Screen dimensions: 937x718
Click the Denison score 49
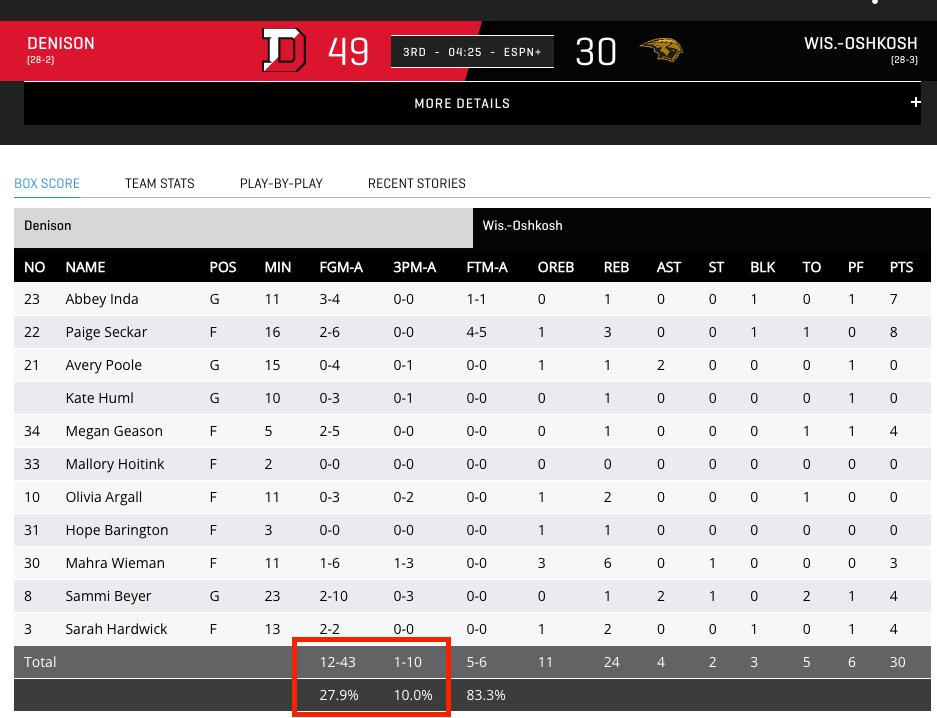point(348,51)
